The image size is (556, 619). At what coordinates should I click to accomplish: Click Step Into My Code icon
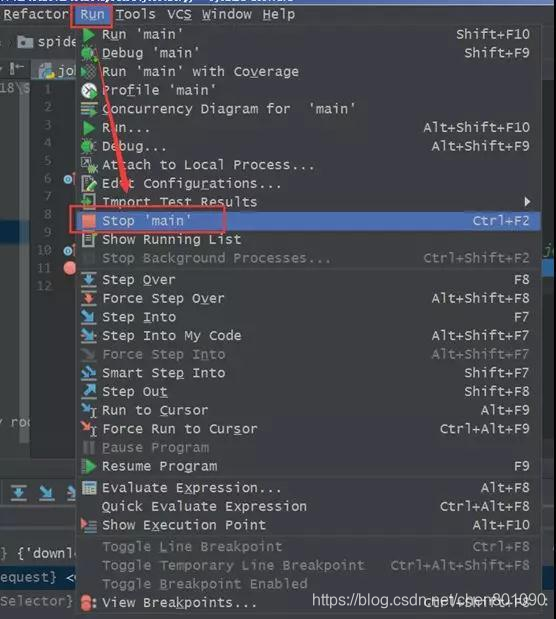pyautogui.click(x=89, y=336)
